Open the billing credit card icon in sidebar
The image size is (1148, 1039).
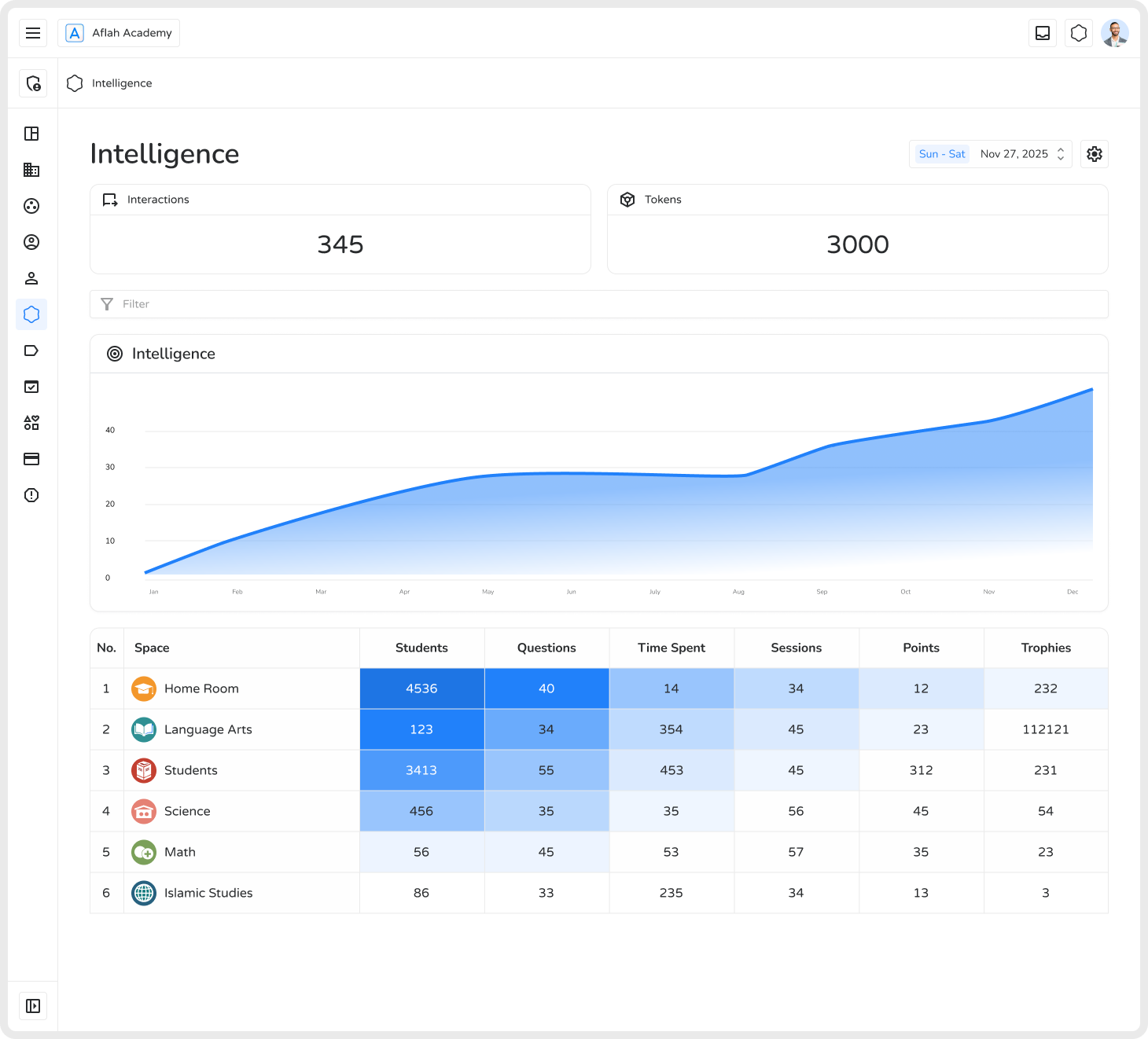(x=31, y=459)
